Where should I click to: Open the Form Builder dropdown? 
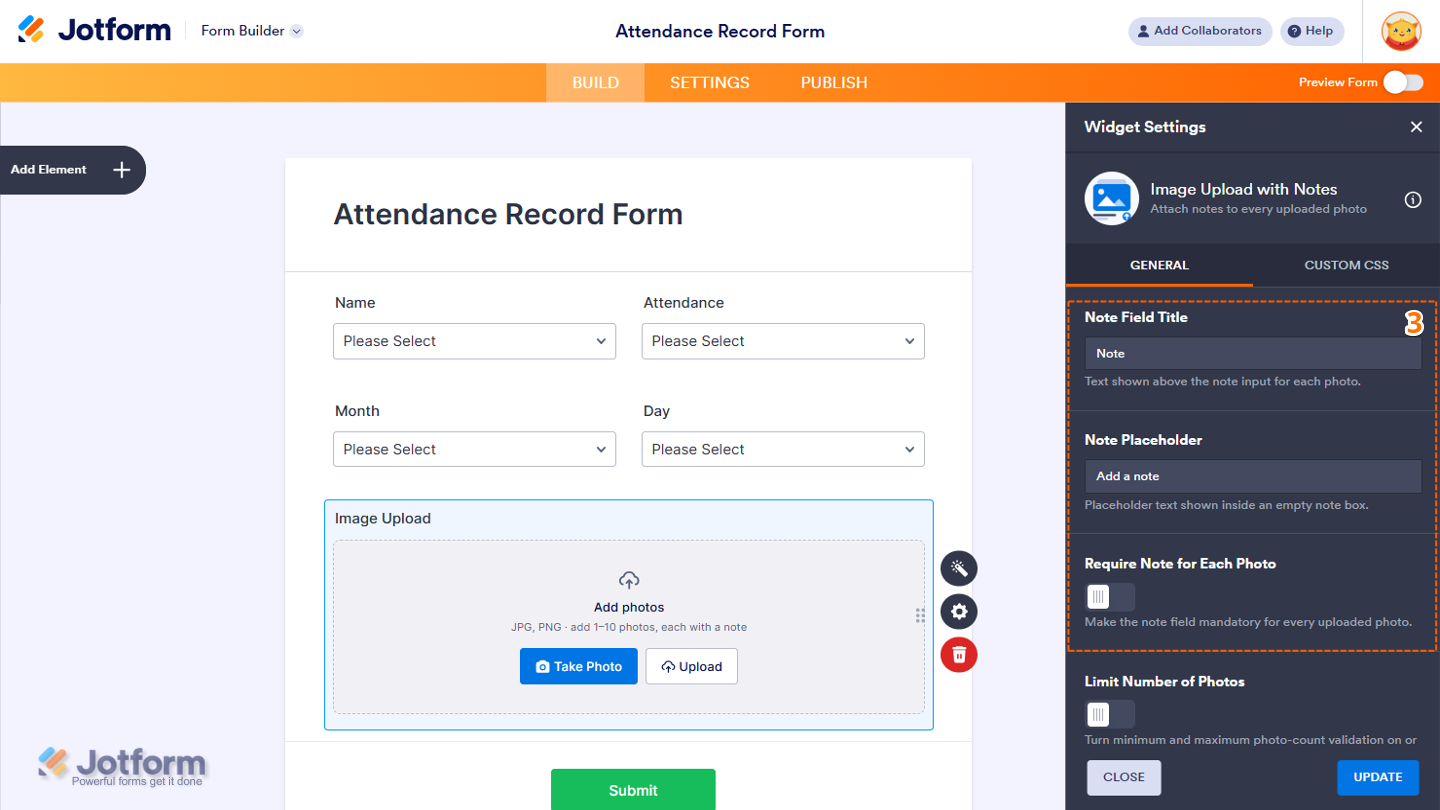251,31
